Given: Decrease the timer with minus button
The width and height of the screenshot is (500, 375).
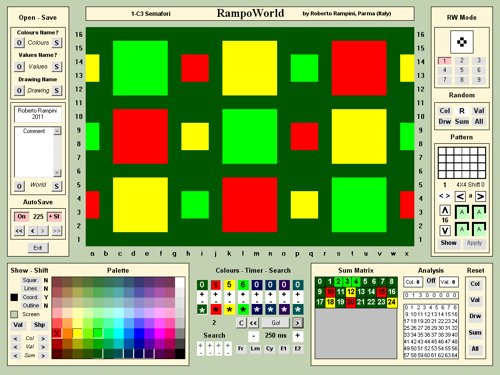Looking at the screenshot, I should coord(254,336).
